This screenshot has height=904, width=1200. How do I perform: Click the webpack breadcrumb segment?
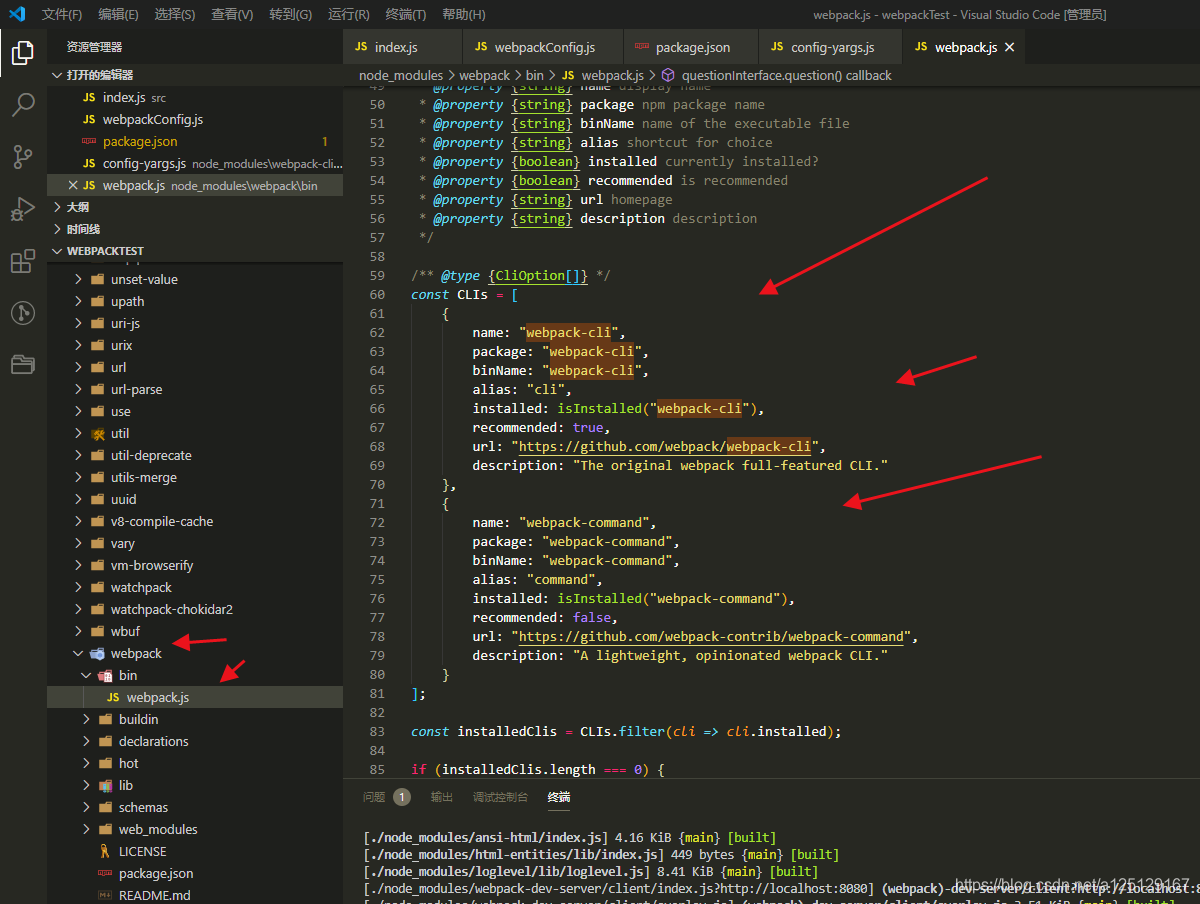tap(484, 75)
